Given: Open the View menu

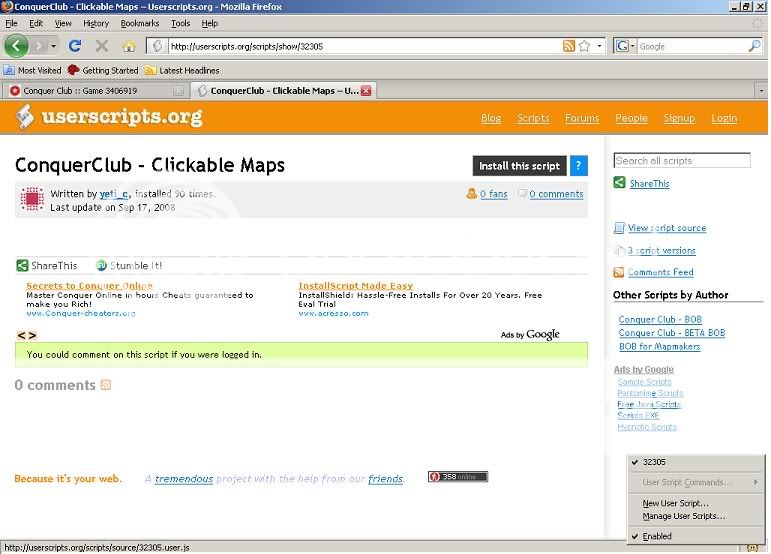Looking at the screenshot, I should point(63,23).
